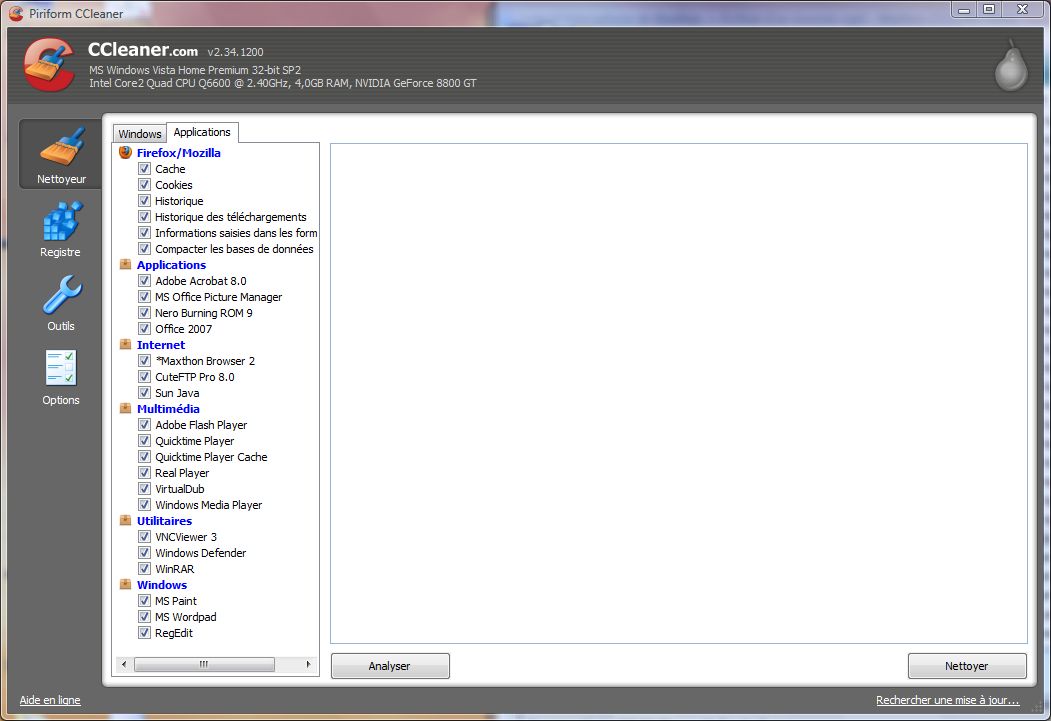The width and height of the screenshot is (1051, 721).
Task: Click inside the empty results pane
Action: point(678,393)
